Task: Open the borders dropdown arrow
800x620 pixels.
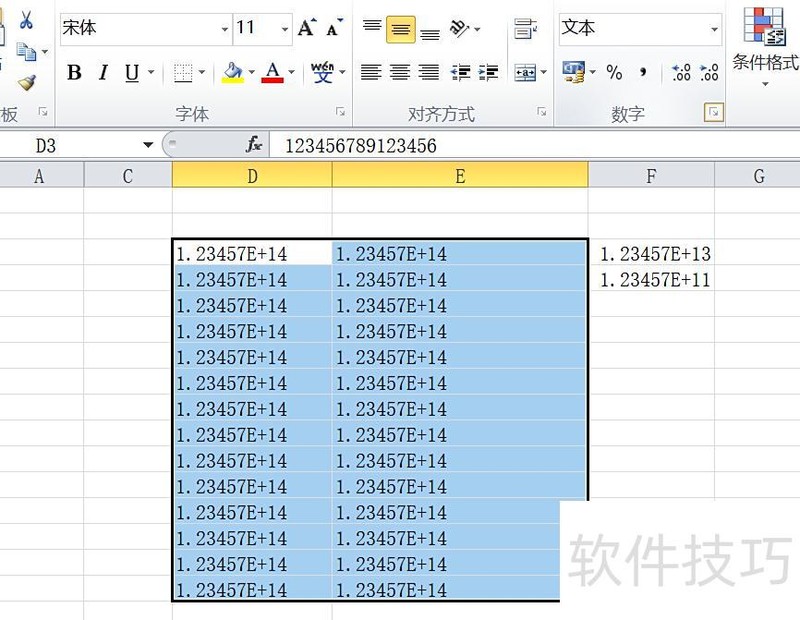Action: point(202,72)
